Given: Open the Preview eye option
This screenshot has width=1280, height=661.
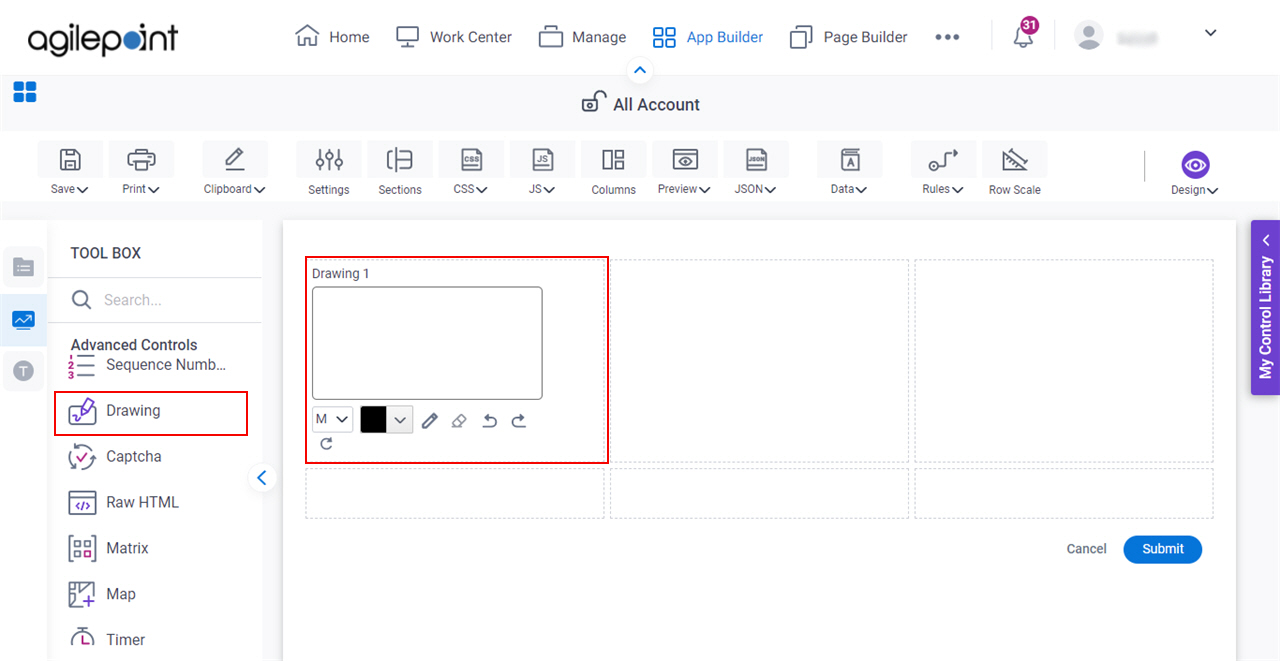Looking at the screenshot, I should point(685,168).
